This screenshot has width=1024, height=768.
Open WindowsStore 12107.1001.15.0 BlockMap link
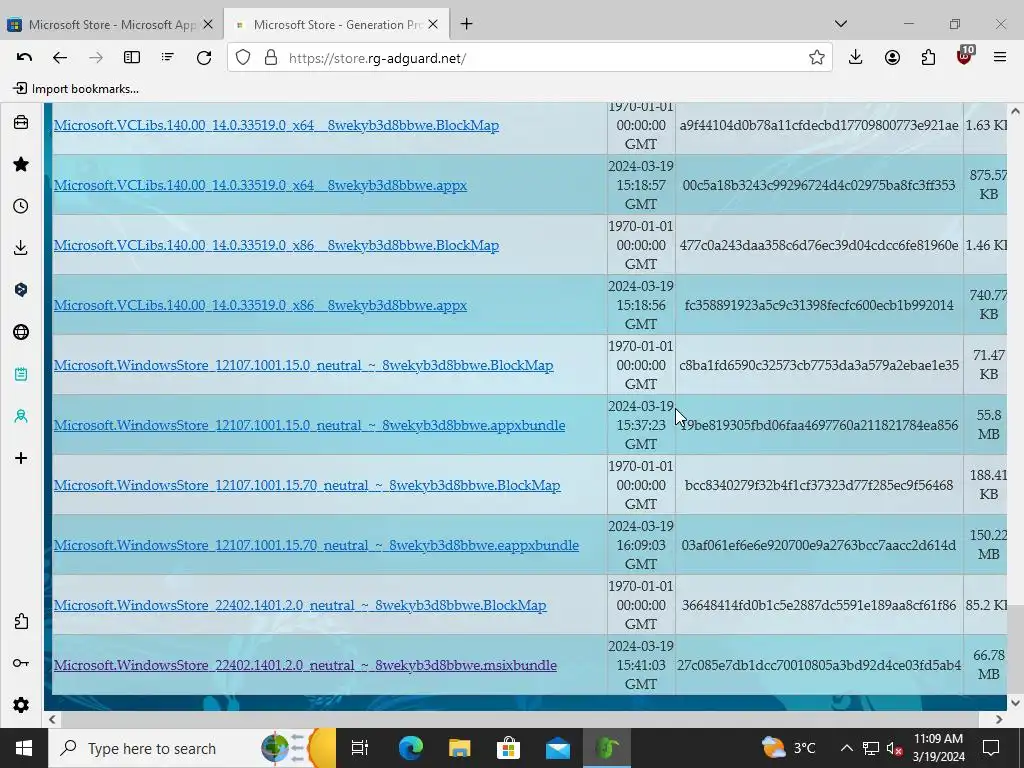tap(303, 365)
